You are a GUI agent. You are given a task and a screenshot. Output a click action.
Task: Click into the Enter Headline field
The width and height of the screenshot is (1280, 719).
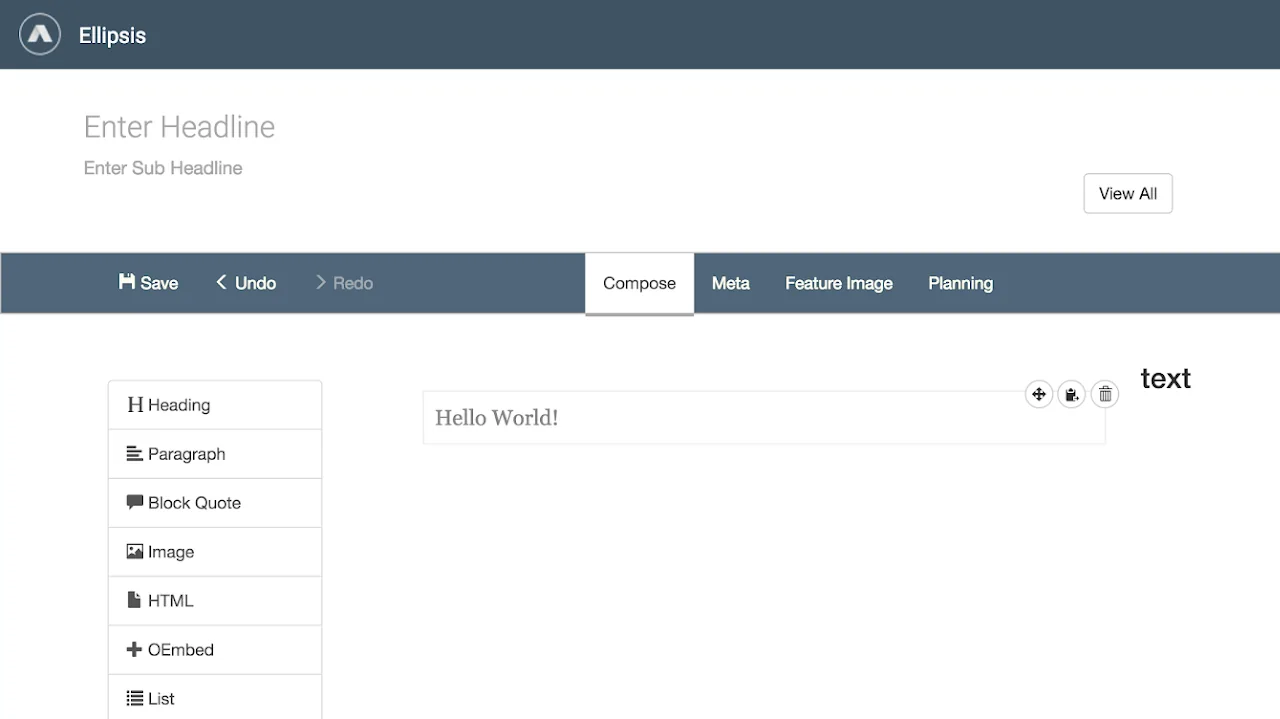pos(180,127)
